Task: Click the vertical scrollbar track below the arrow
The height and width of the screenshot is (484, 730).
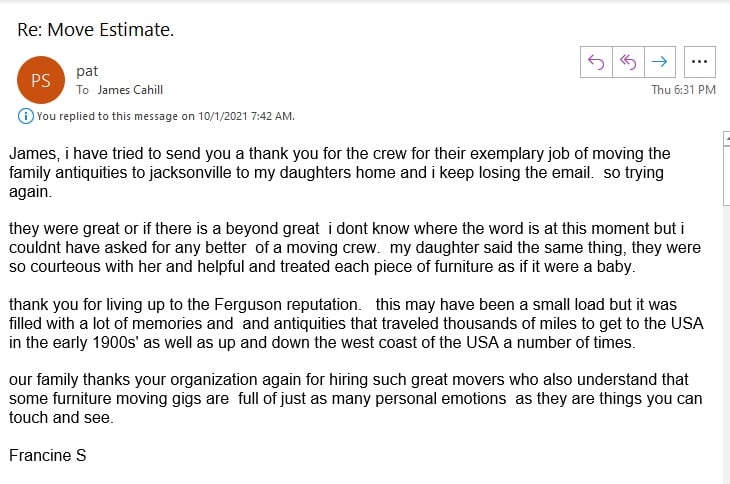Action: point(725,300)
